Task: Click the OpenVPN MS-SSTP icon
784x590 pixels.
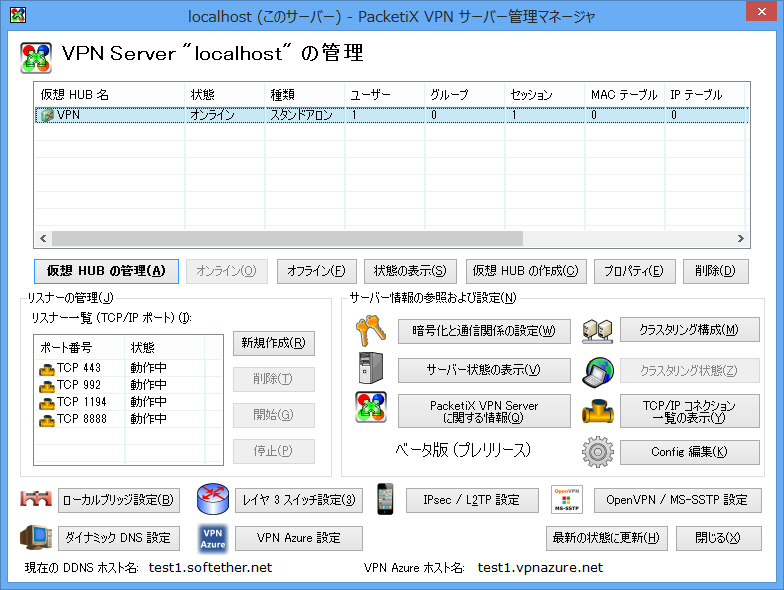Action: point(566,499)
